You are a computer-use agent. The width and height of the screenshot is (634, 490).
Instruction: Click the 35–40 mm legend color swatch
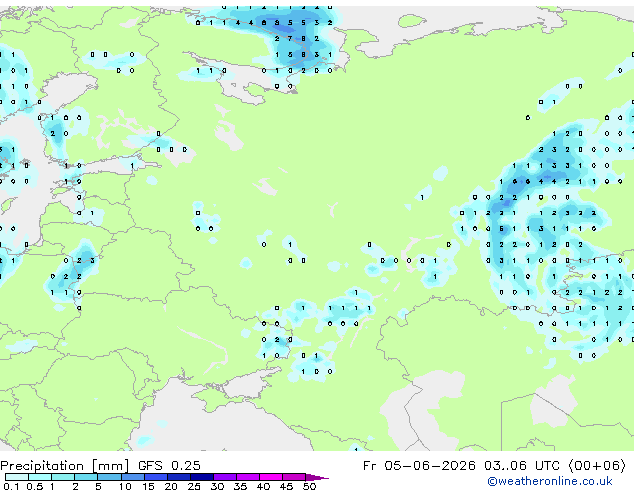(x=248, y=477)
